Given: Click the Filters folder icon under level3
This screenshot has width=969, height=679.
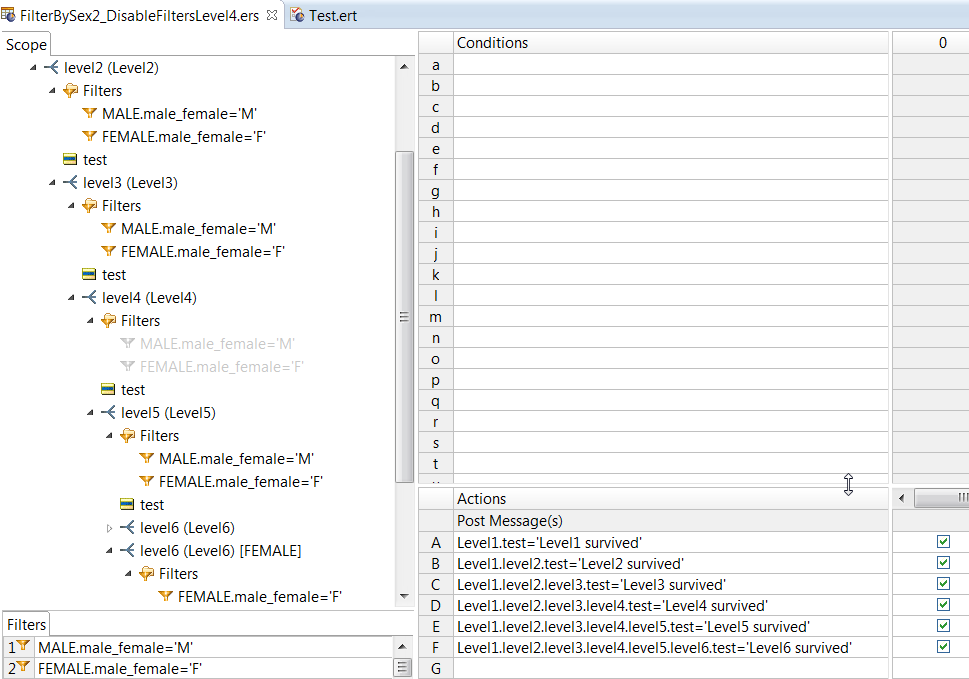Looking at the screenshot, I should 90,205.
